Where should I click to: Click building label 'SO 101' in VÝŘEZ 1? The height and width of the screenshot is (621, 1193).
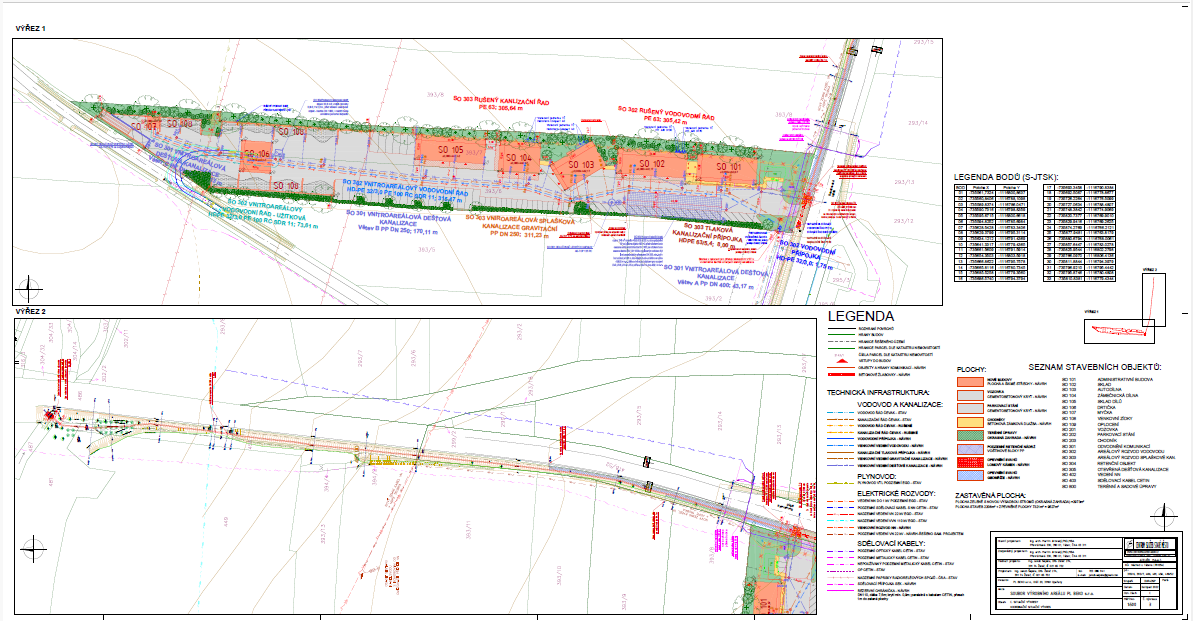[728, 167]
